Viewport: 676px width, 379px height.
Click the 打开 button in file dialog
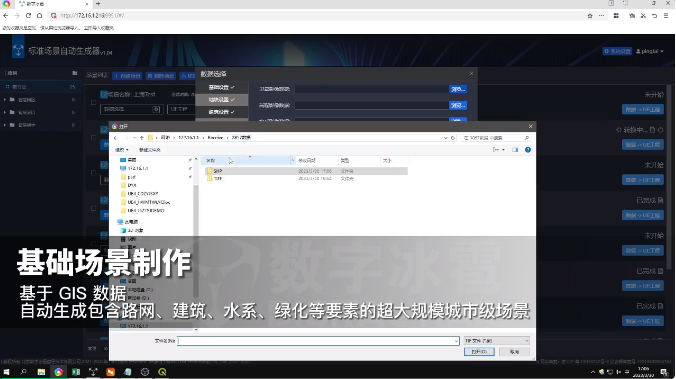pyautogui.click(x=479, y=352)
